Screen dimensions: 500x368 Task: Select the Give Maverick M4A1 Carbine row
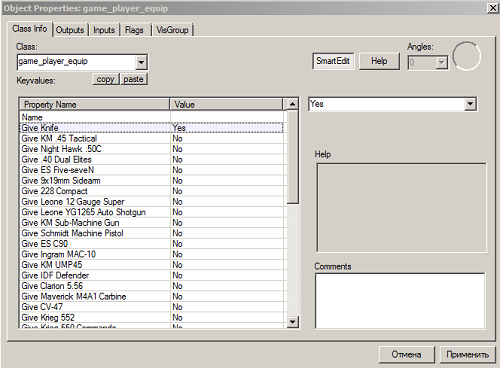click(x=152, y=297)
